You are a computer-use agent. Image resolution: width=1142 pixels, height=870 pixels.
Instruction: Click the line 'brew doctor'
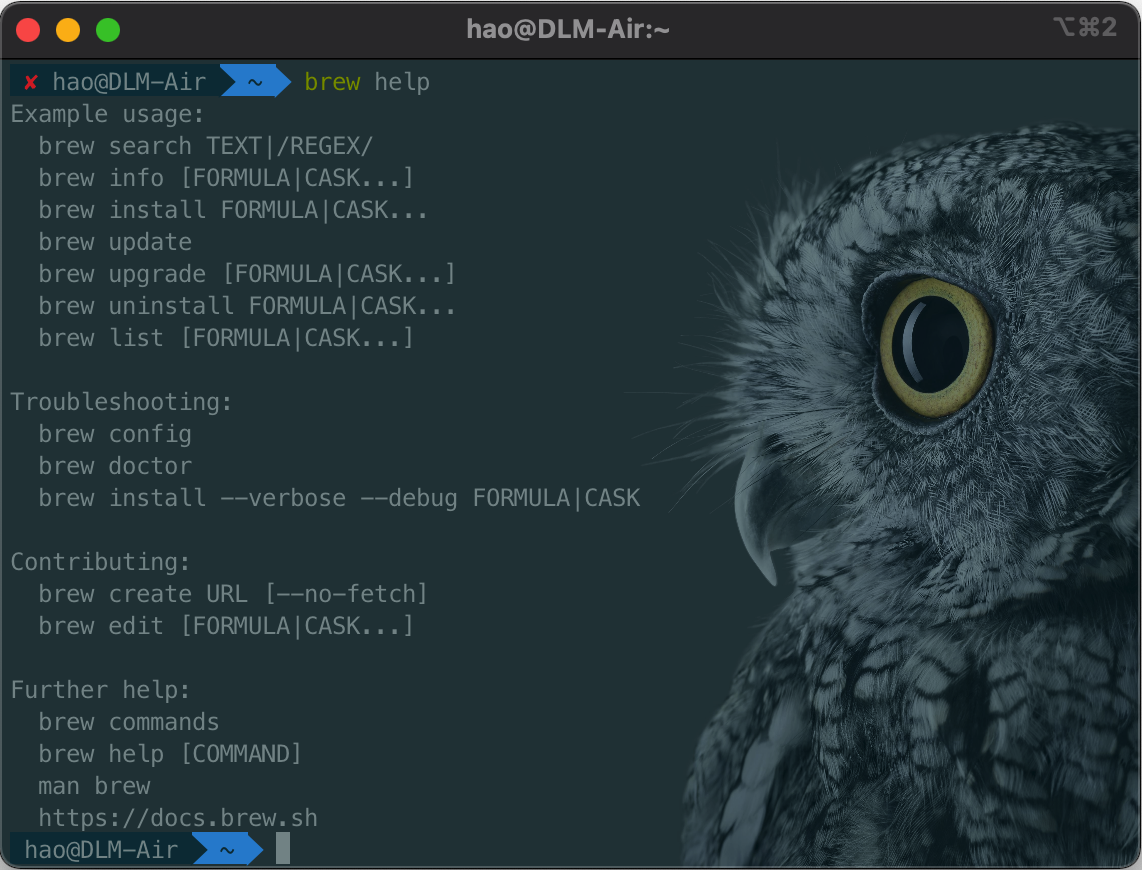click(x=115, y=466)
